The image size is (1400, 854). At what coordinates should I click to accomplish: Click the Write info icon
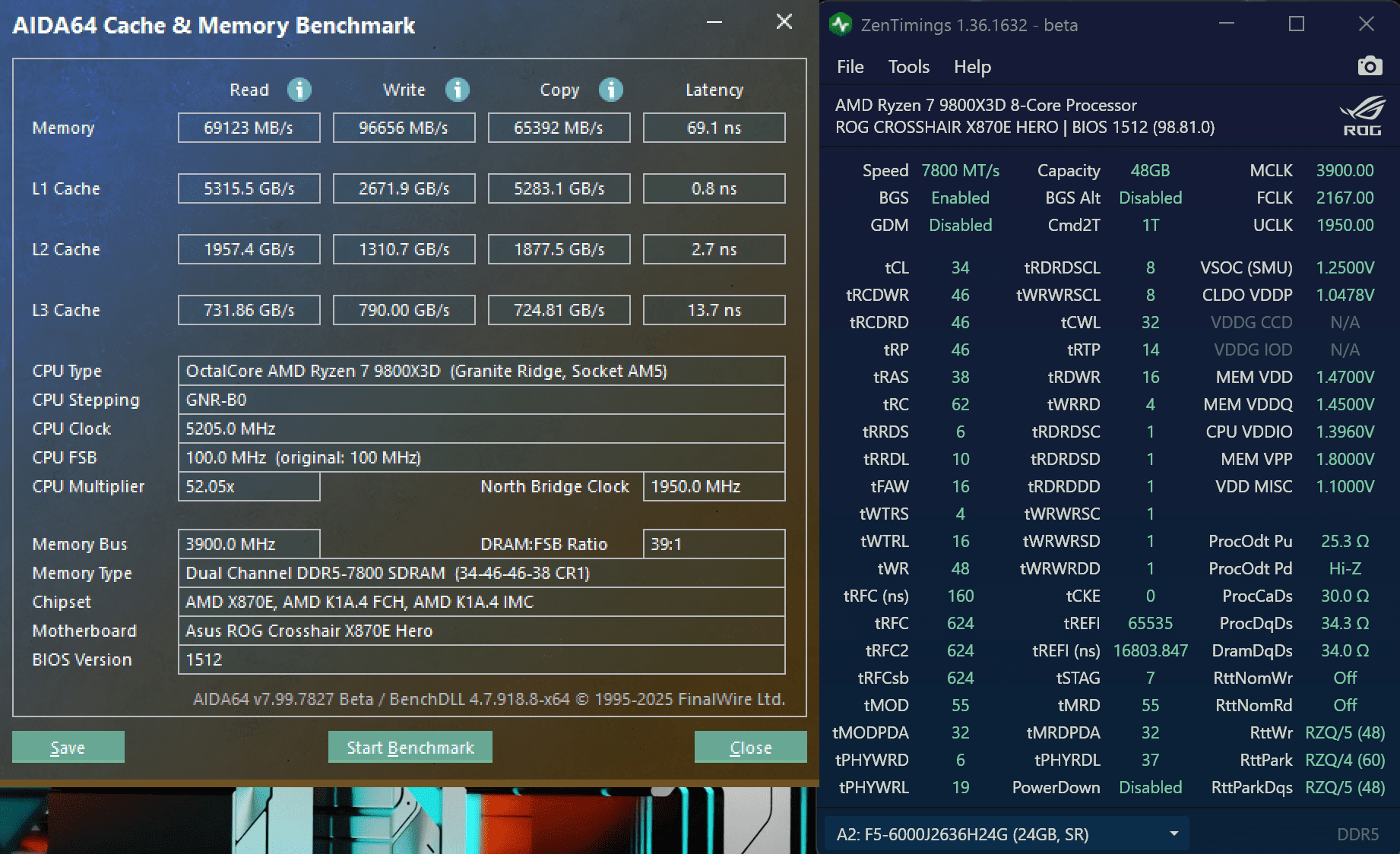click(x=457, y=90)
